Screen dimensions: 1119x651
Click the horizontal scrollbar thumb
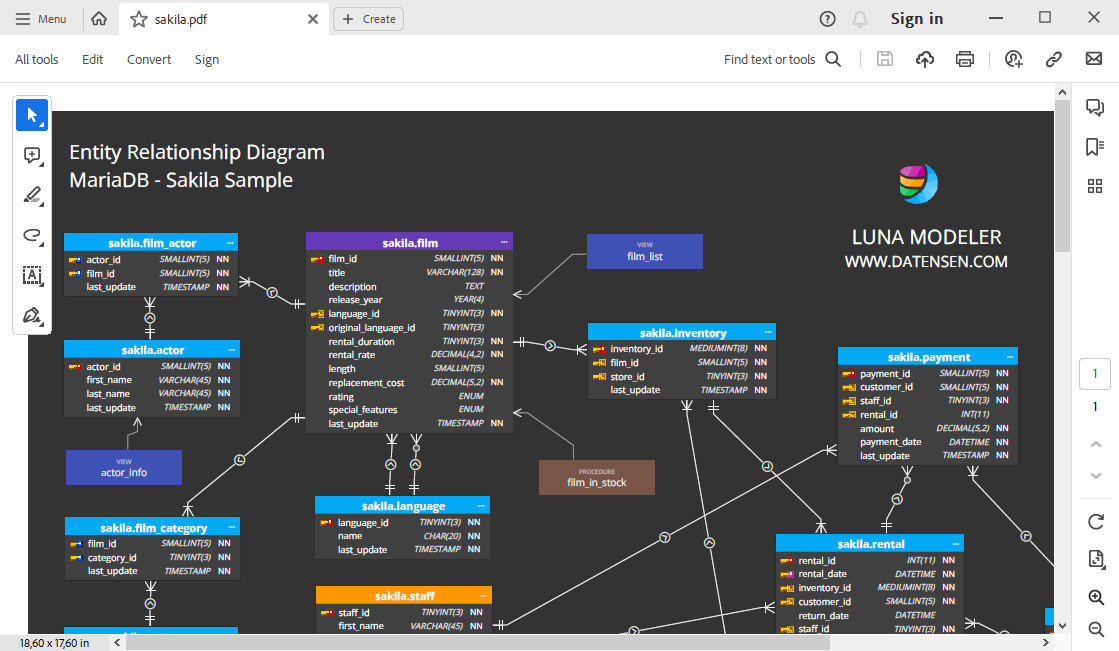[477, 642]
